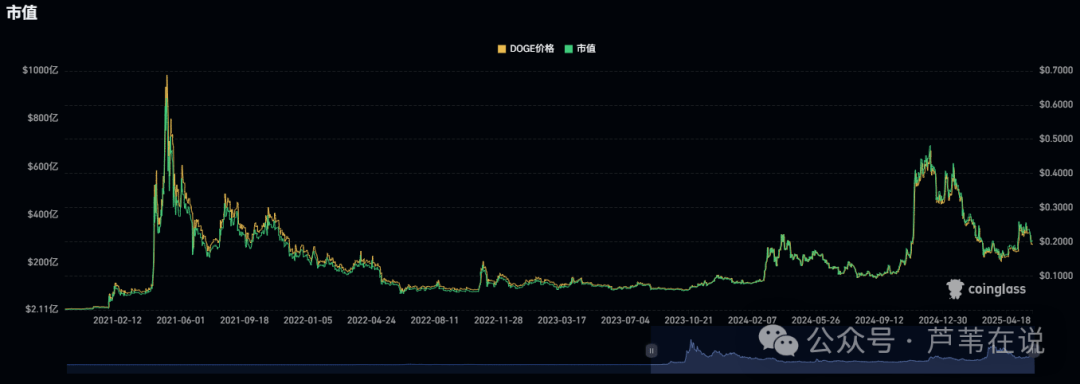
Task: Click the 2024-09-12 date label
Action: click(x=879, y=321)
